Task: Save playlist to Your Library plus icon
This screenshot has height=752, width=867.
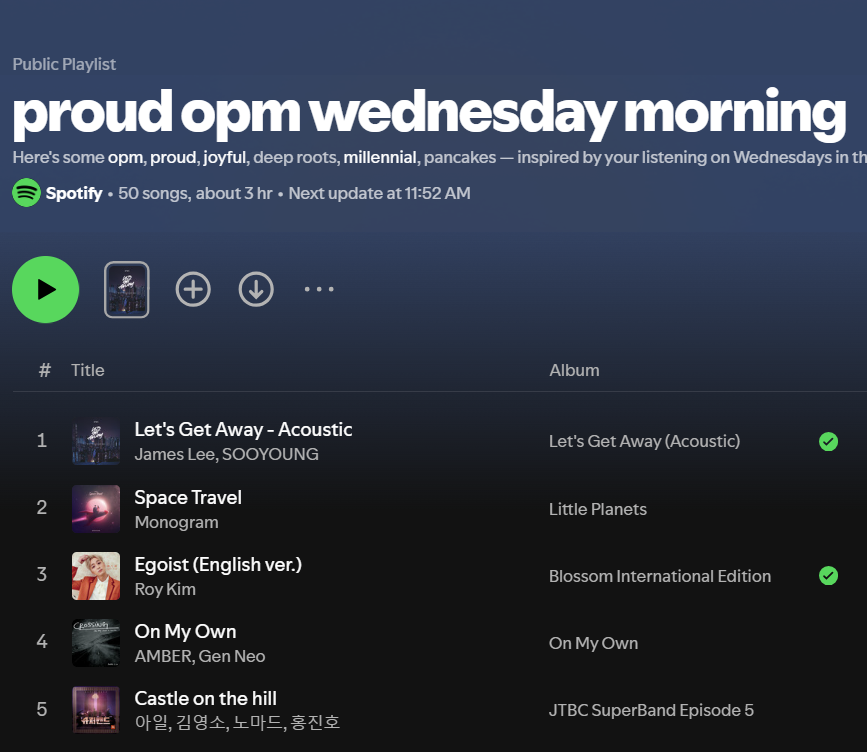Action: (193, 289)
